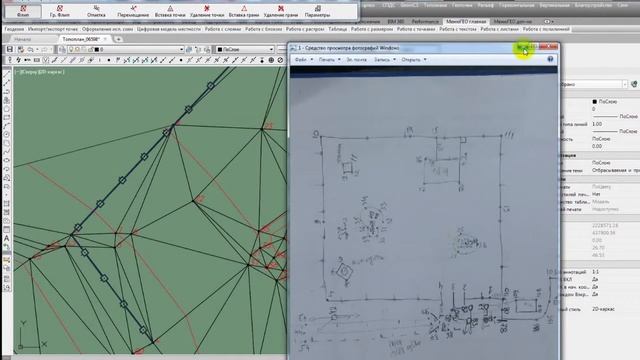The width and height of the screenshot is (640, 360).
Task: Click Эл. почта in photo viewer
Action: [x=356, y=60]
